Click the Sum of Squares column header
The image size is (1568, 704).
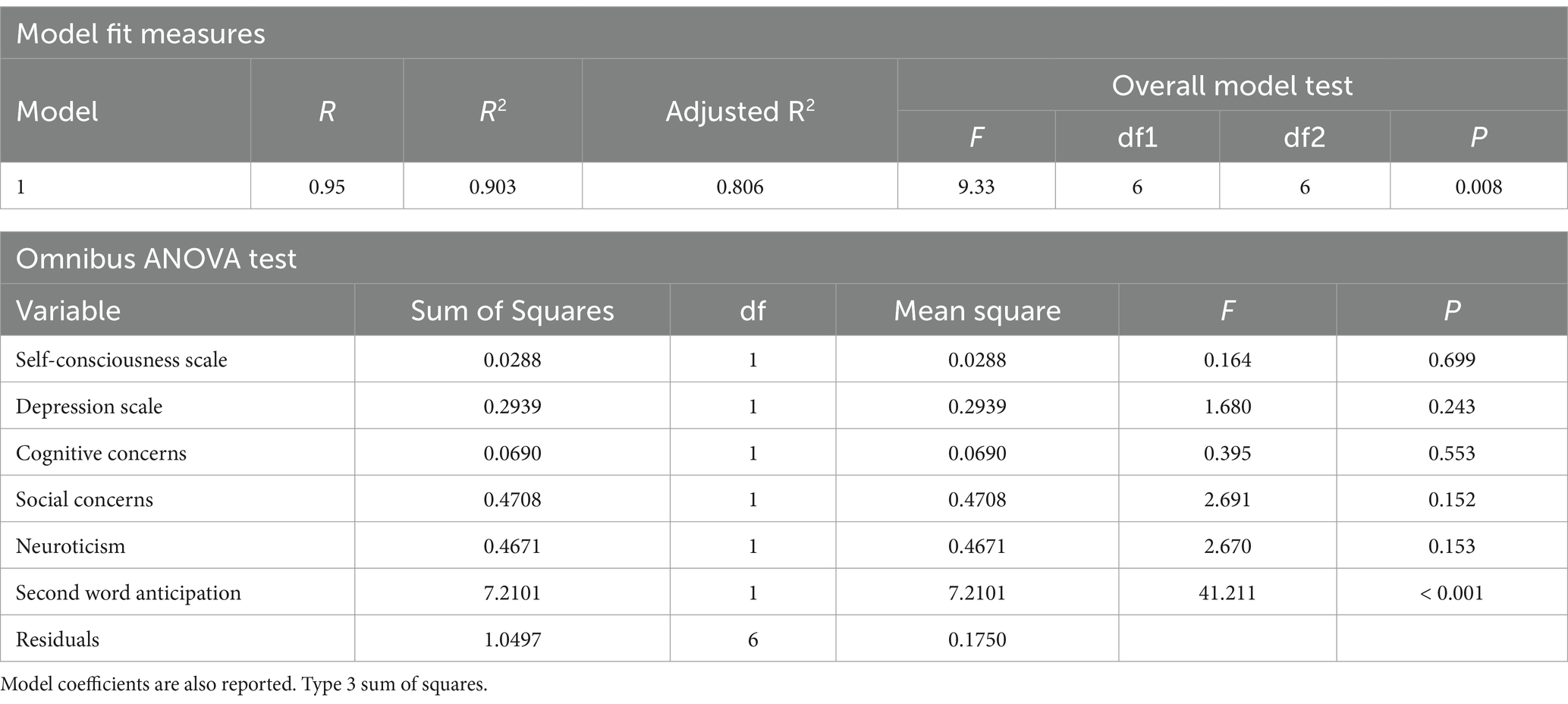[x=512, y=310]
